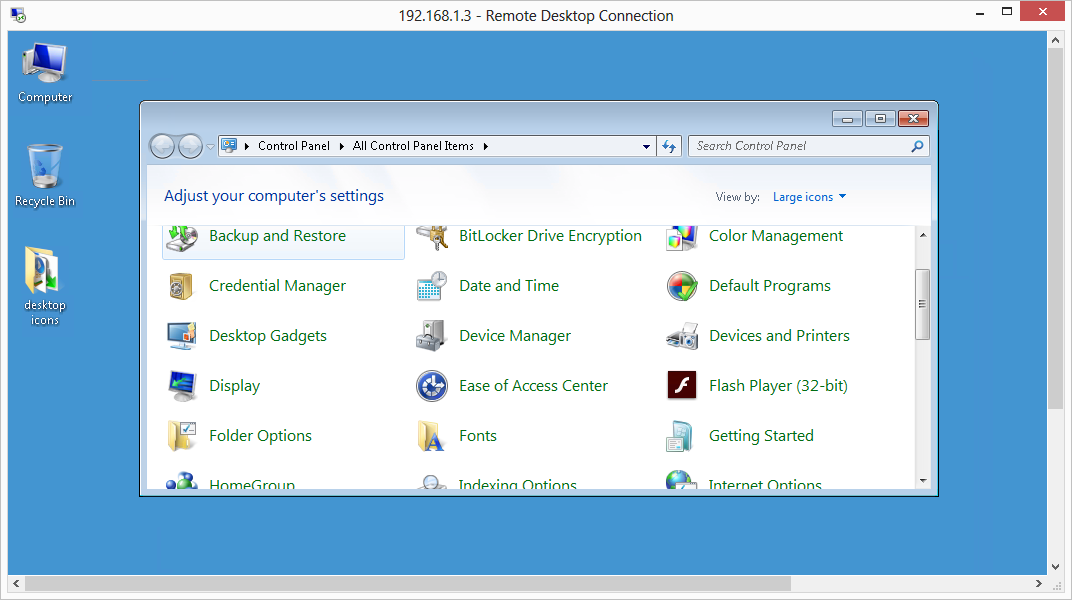The height and width of the screenshot is (600, 1072).
Task: Open Date and Time link
Action: point(509,286)
